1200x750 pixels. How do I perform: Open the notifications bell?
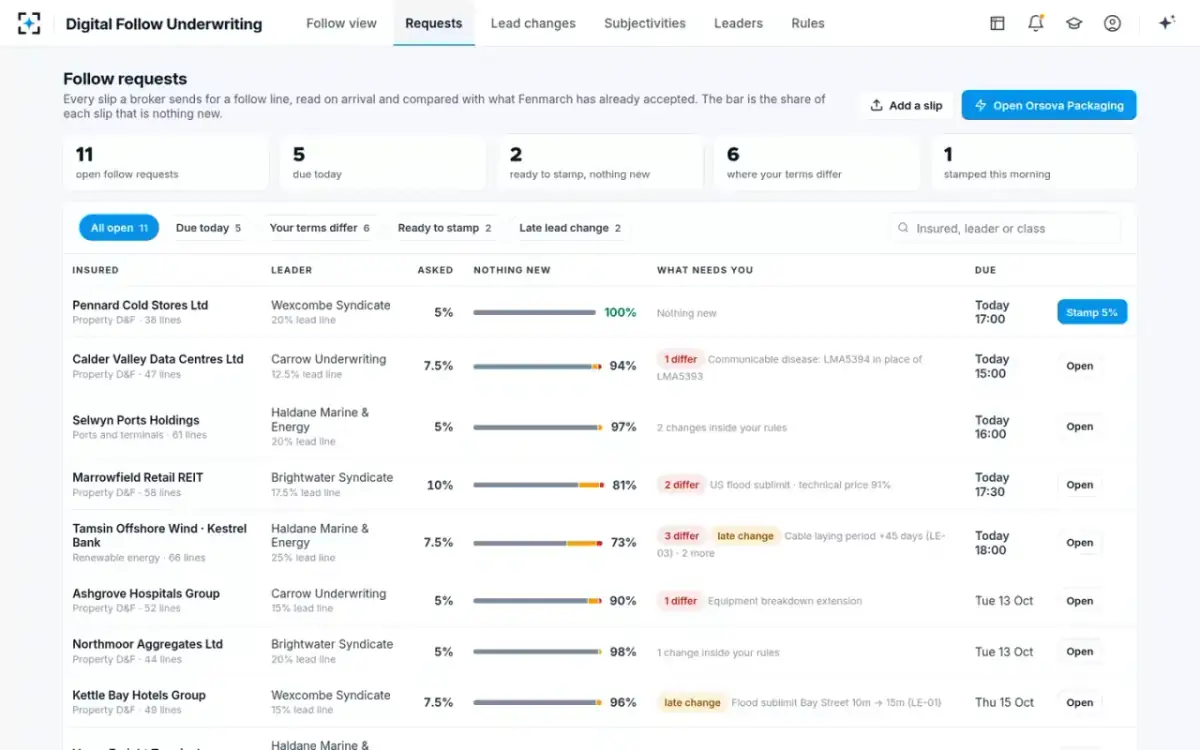[x=1036, y=23]
